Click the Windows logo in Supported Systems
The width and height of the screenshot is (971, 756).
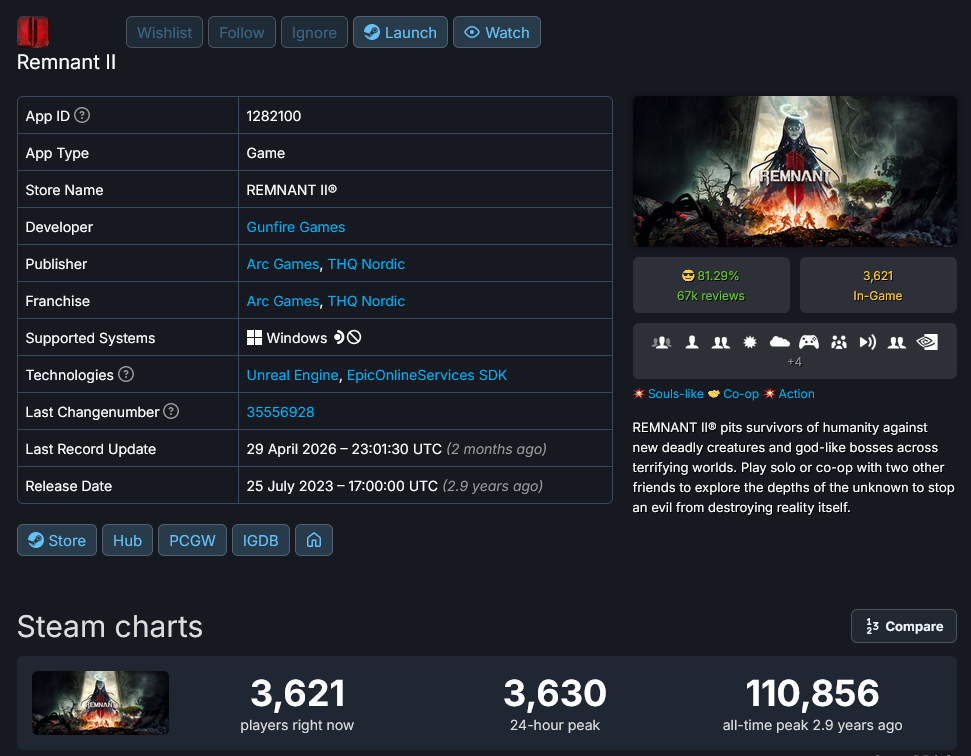tap(254, 337)
